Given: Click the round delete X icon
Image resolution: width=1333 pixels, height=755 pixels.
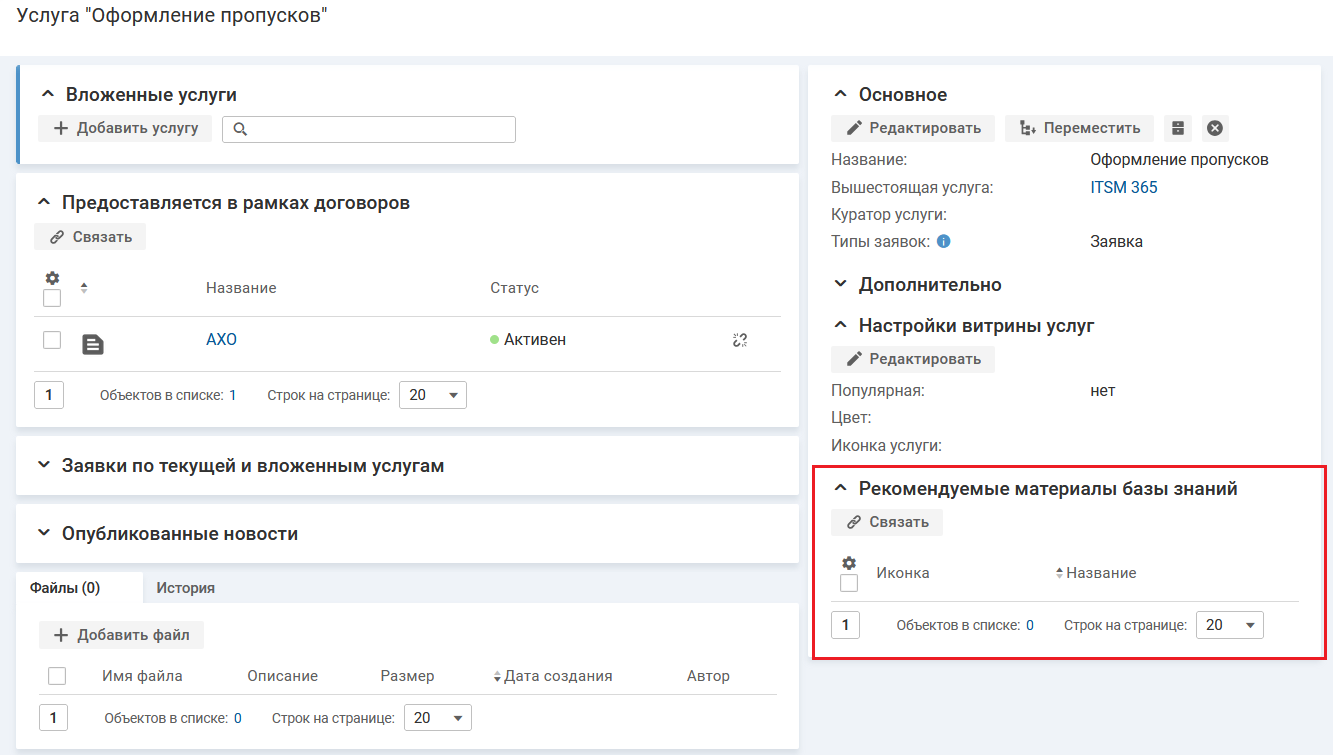Looking at the screenshot, I should 1215,128.
